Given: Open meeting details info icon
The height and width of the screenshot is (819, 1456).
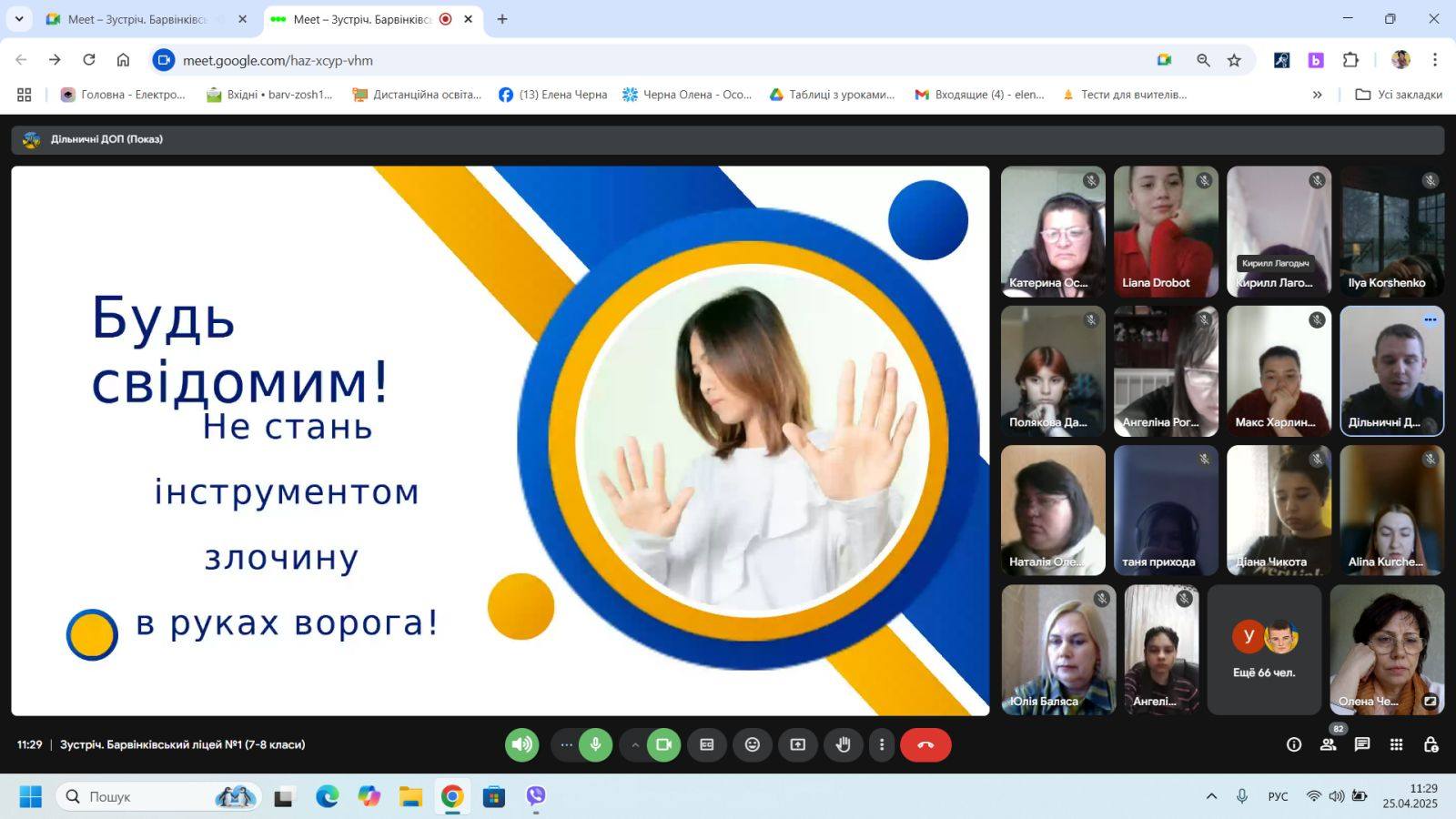Looking at the screenshot, I should [x=1294, y=744].
